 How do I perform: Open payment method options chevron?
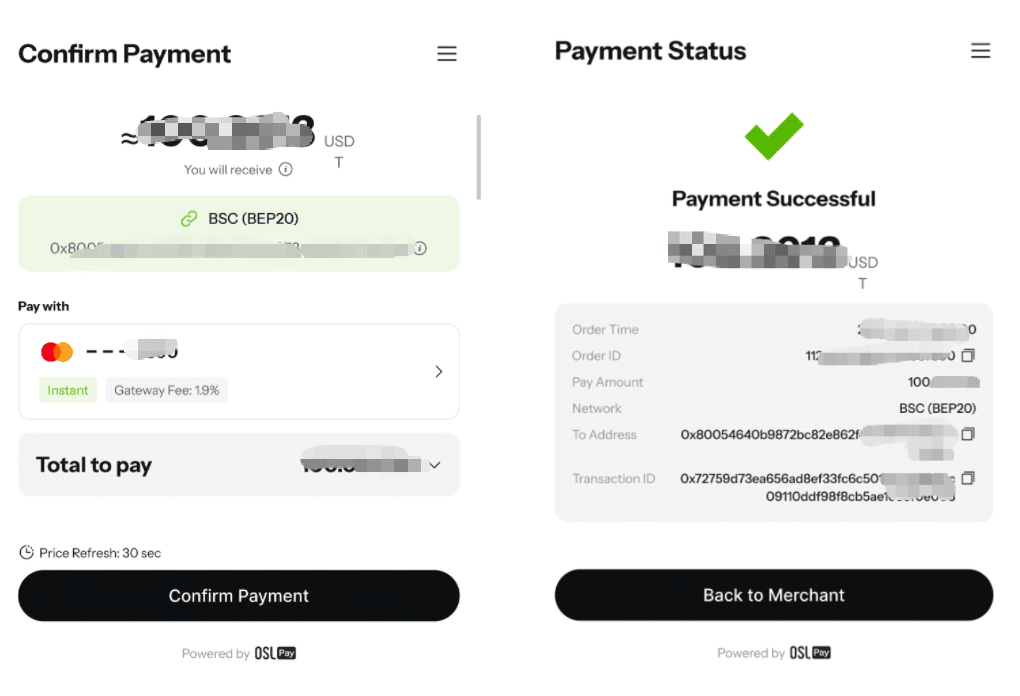pyautogui.click(x=438, y=372)
